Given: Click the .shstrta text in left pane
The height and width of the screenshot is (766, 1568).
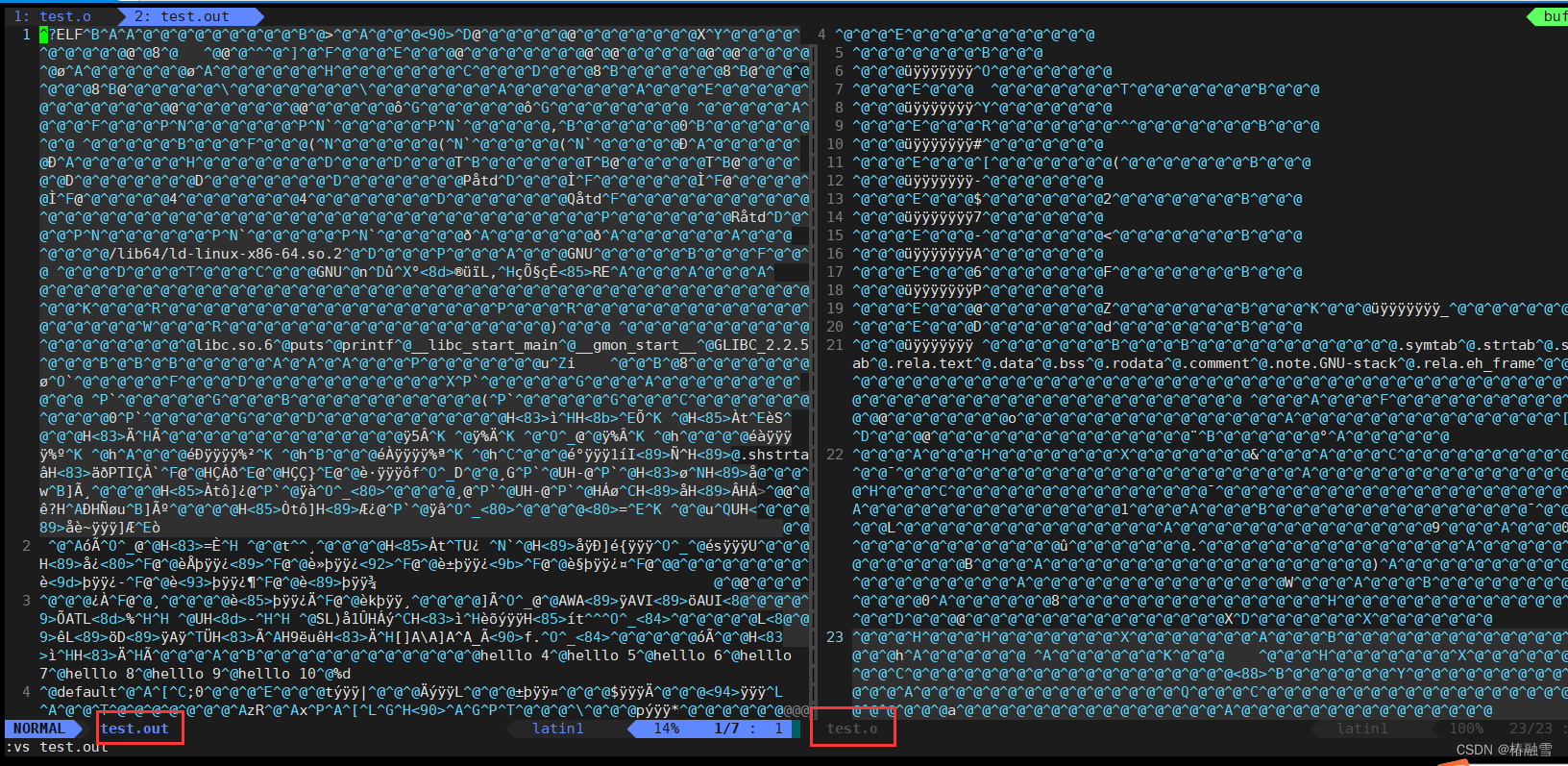Looking at the screenshot, I should pos(773,455).
